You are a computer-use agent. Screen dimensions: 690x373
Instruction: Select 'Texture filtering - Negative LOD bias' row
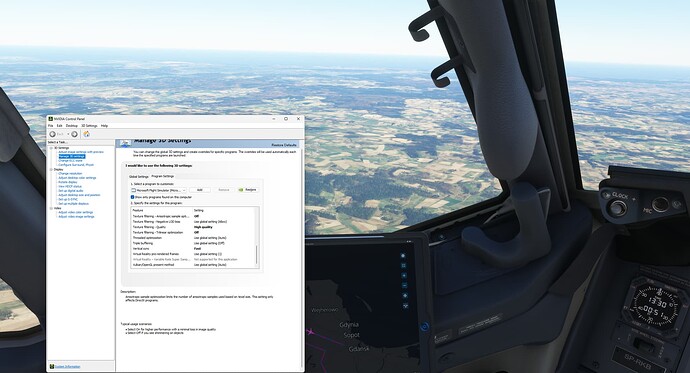coord(194,222)
